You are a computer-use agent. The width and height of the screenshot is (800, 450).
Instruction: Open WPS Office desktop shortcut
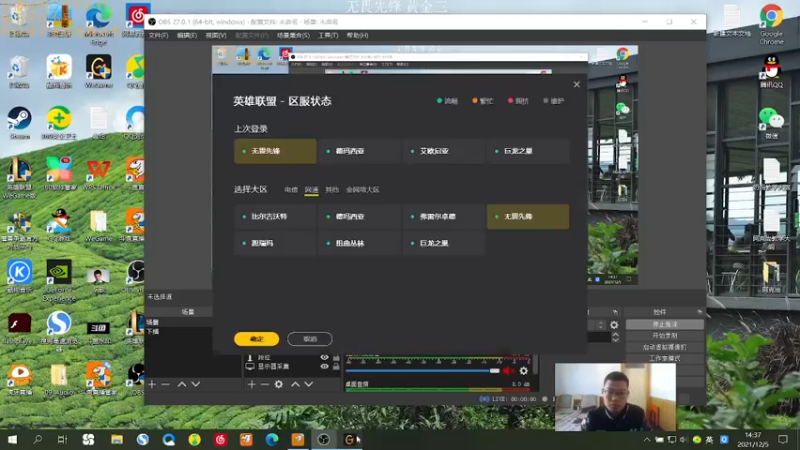click(98, 175)
